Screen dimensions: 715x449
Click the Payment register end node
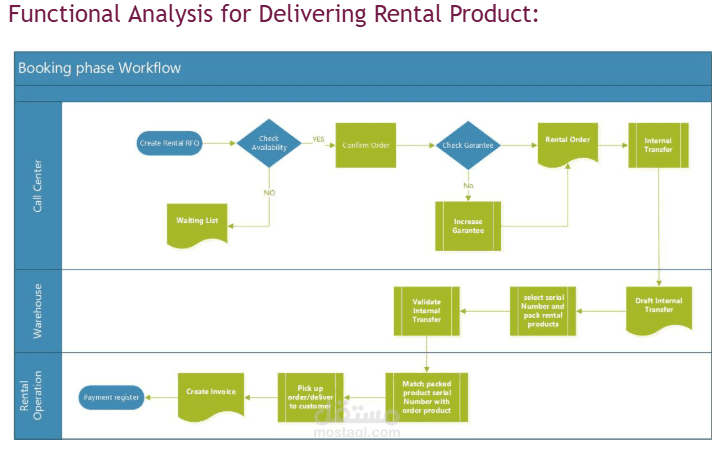(111, 397)
